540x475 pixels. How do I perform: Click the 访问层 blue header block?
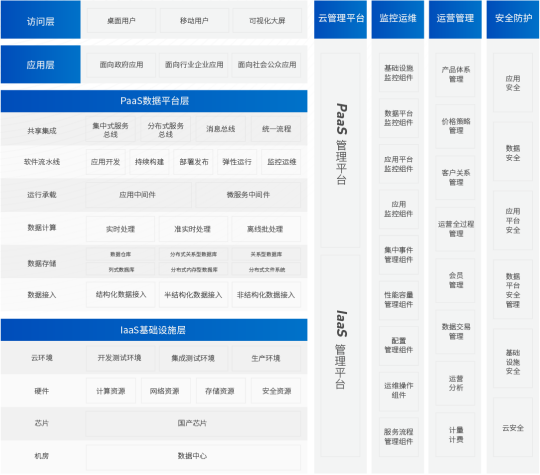[x=41, y=20]
